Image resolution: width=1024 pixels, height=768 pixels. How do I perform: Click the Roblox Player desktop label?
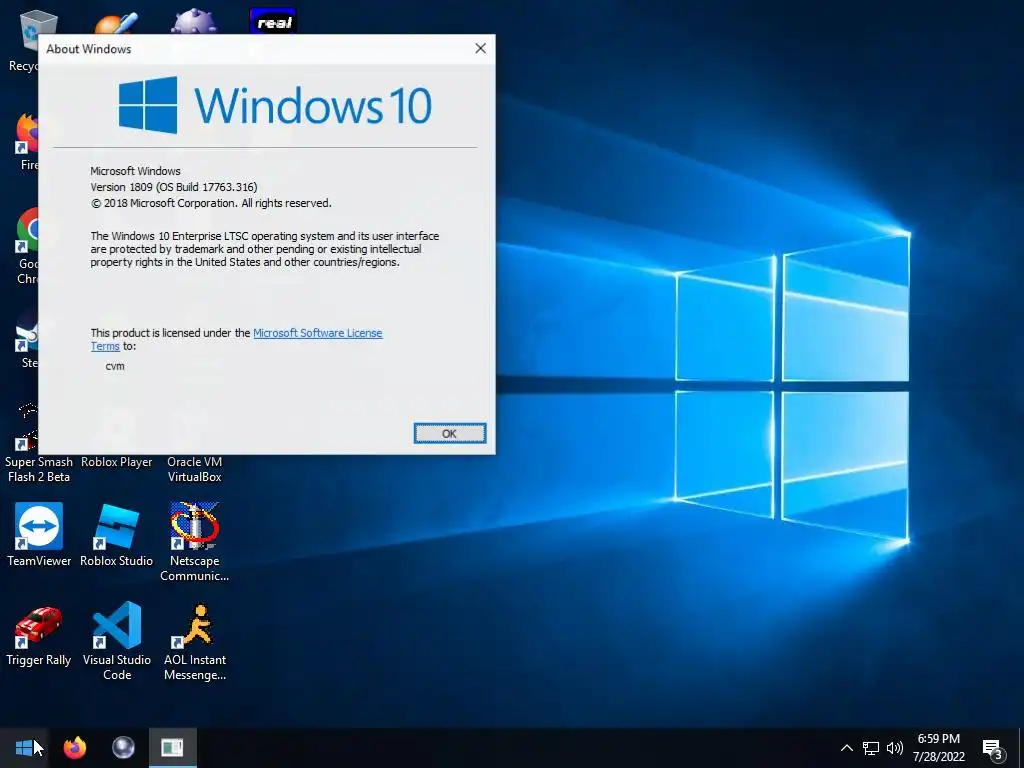point(116,462)
